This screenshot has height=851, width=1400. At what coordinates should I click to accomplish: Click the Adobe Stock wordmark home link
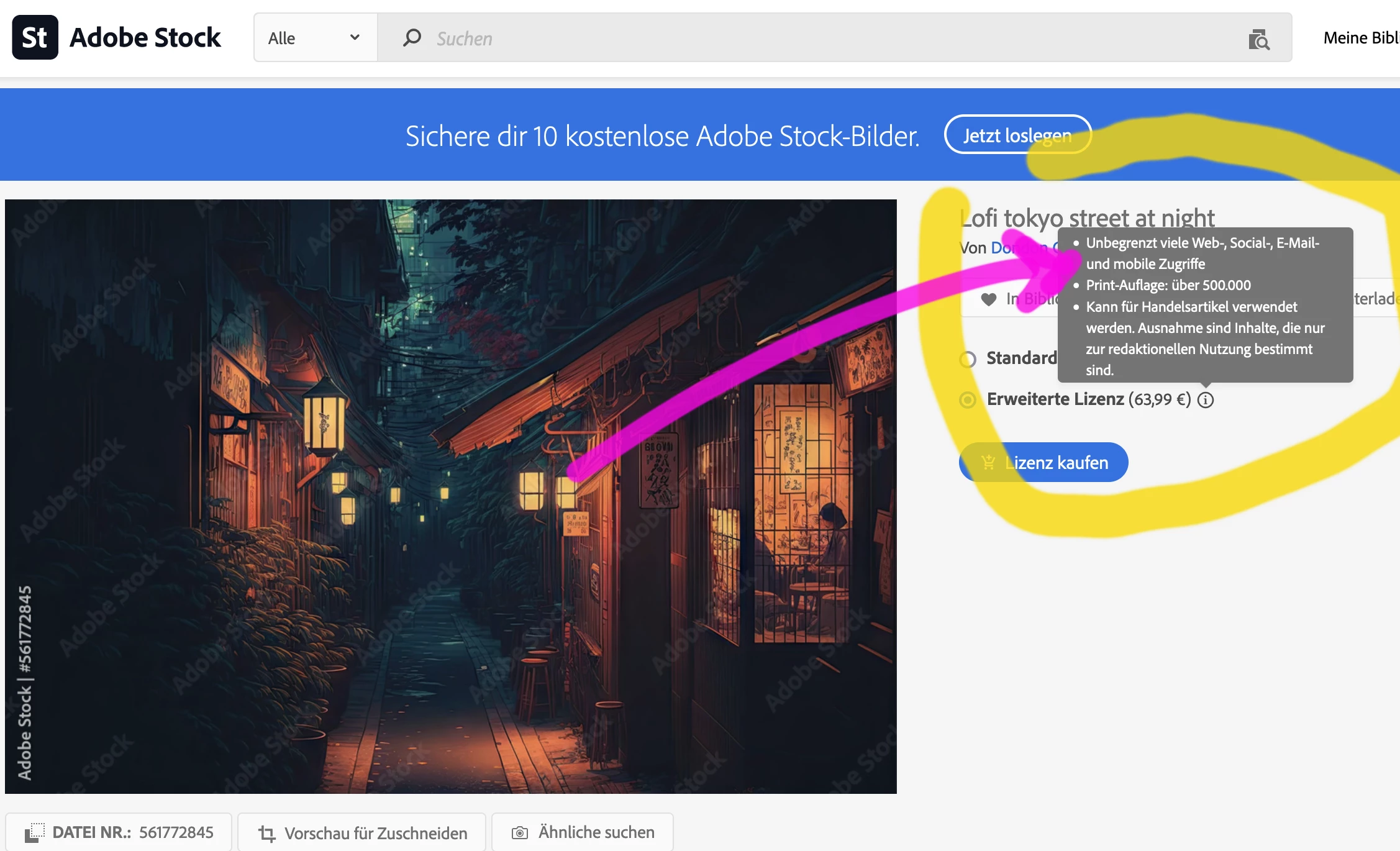145,37
